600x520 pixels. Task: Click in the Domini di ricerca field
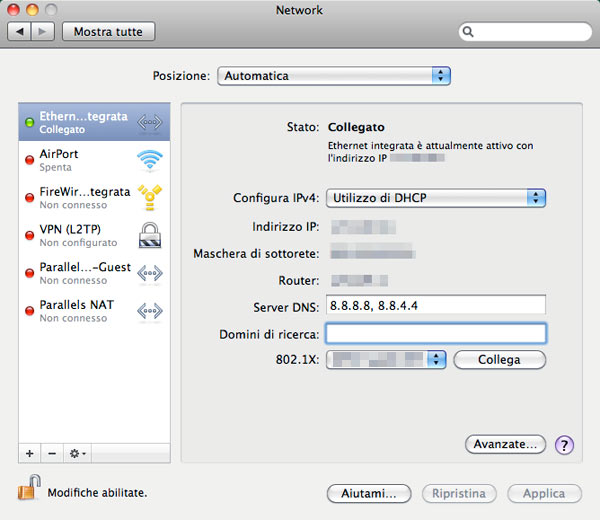pyautogui.click(x=435, y=333)
